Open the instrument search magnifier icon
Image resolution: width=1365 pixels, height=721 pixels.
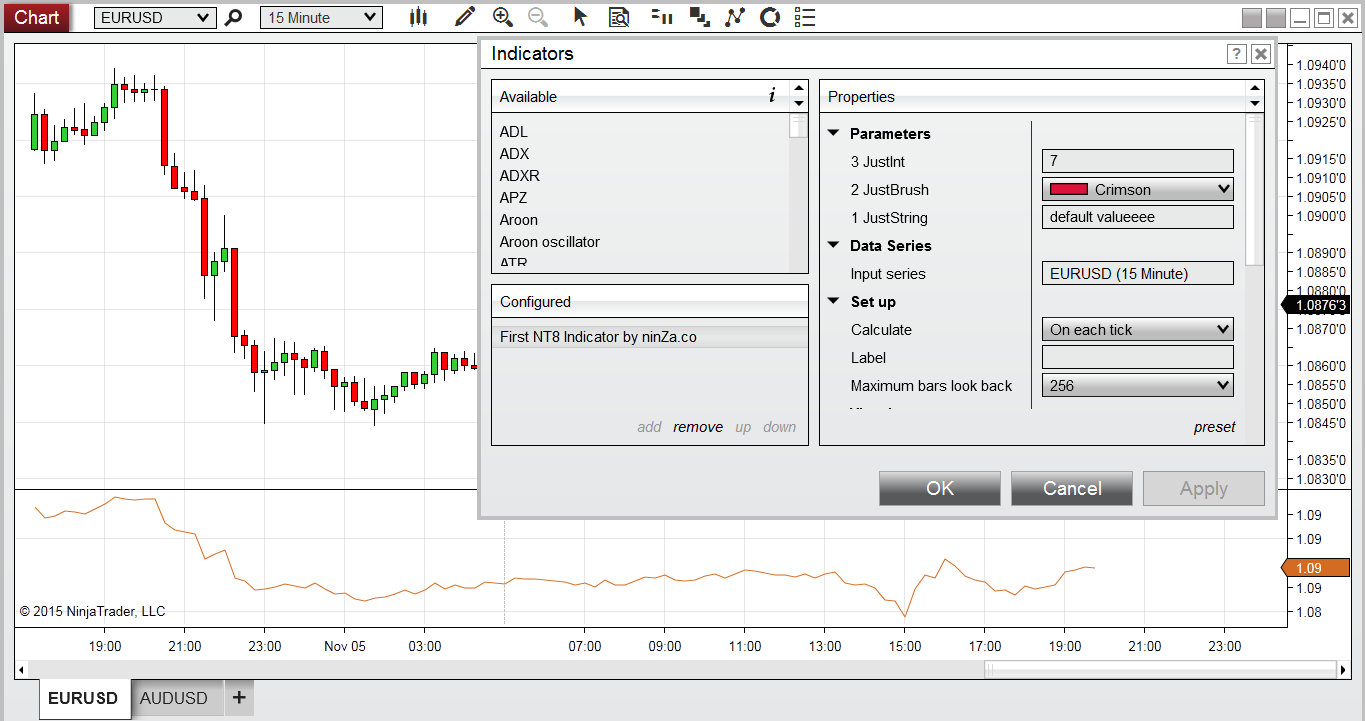(x=233, y=17)
